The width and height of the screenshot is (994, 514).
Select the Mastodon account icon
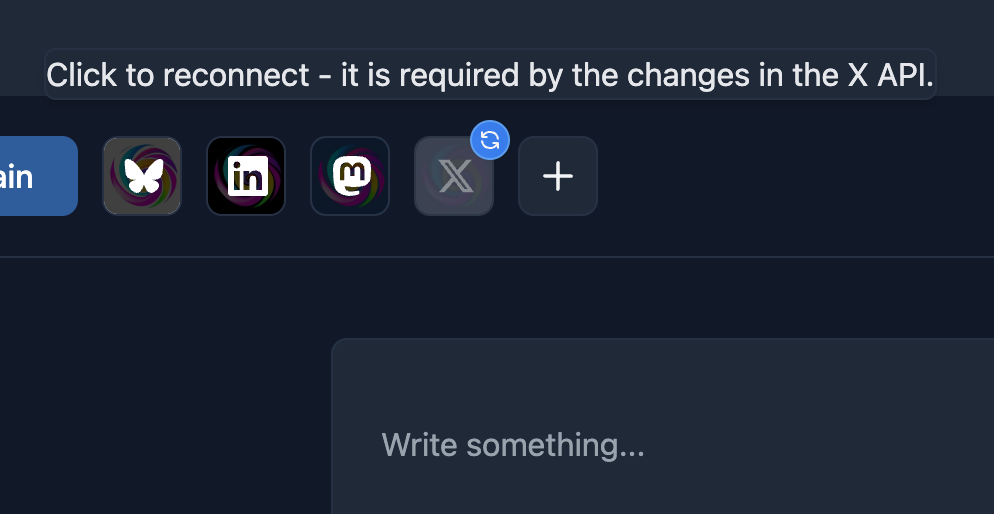point(350,176)
